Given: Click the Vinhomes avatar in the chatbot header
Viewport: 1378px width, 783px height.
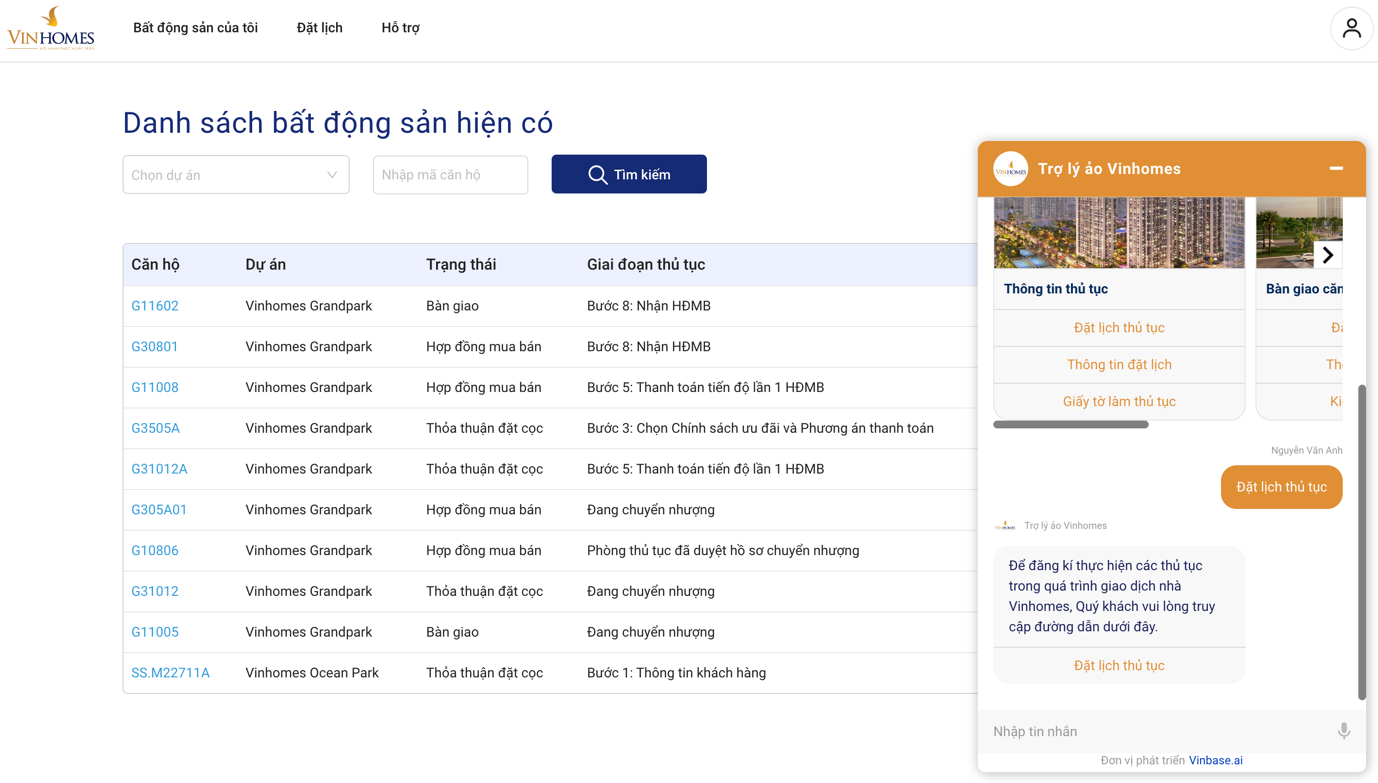Looking at the screenshot, I should pyautogui.click(x=1010, y=169).
